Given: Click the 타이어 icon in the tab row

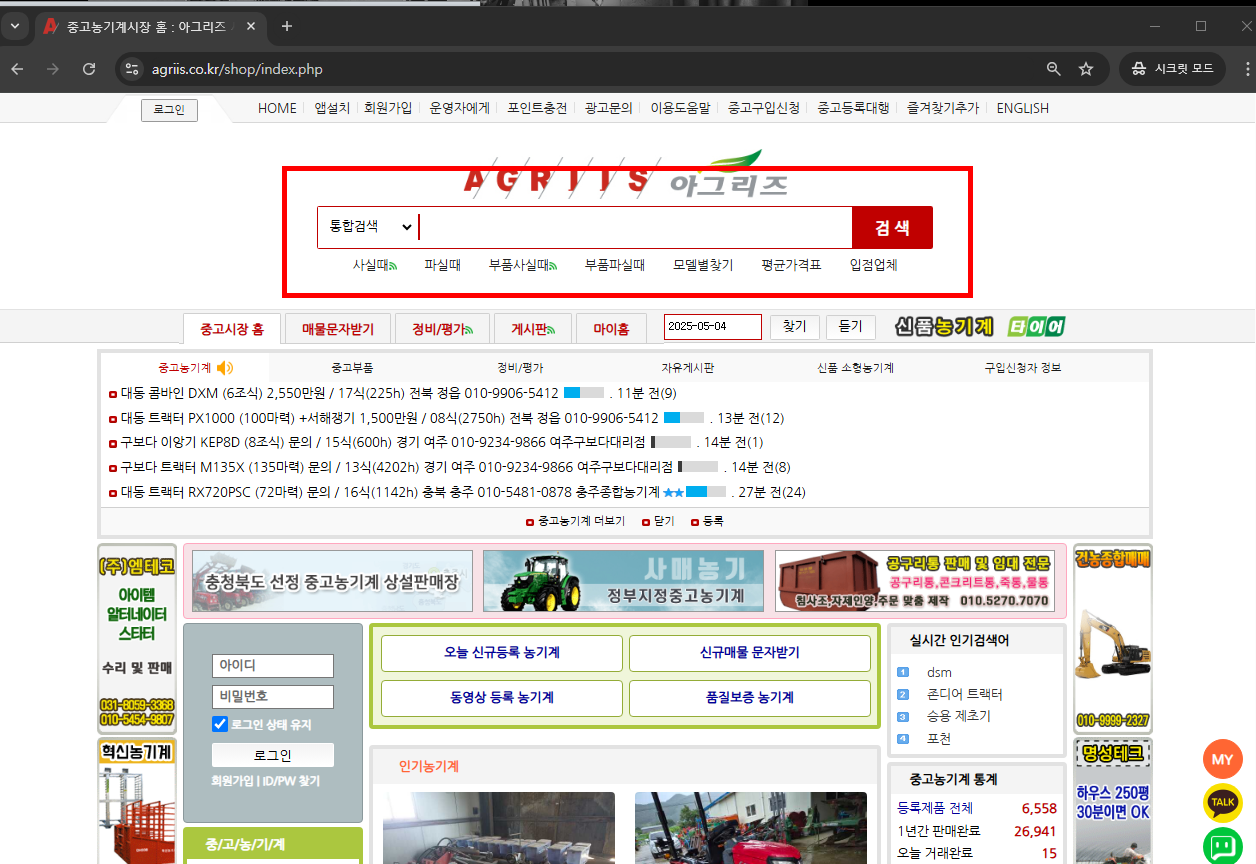Looking at the screenshot, I should [x=1036, y=325].
